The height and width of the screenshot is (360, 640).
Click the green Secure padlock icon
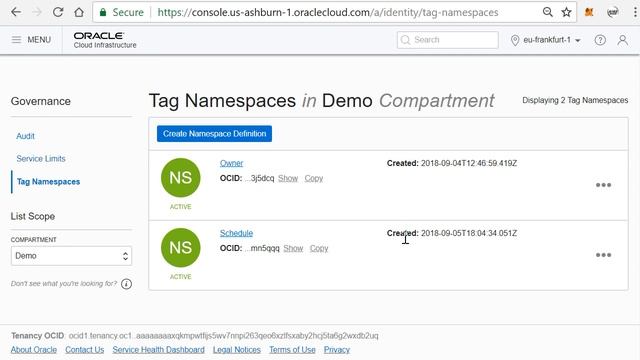(x=103, y=12)
